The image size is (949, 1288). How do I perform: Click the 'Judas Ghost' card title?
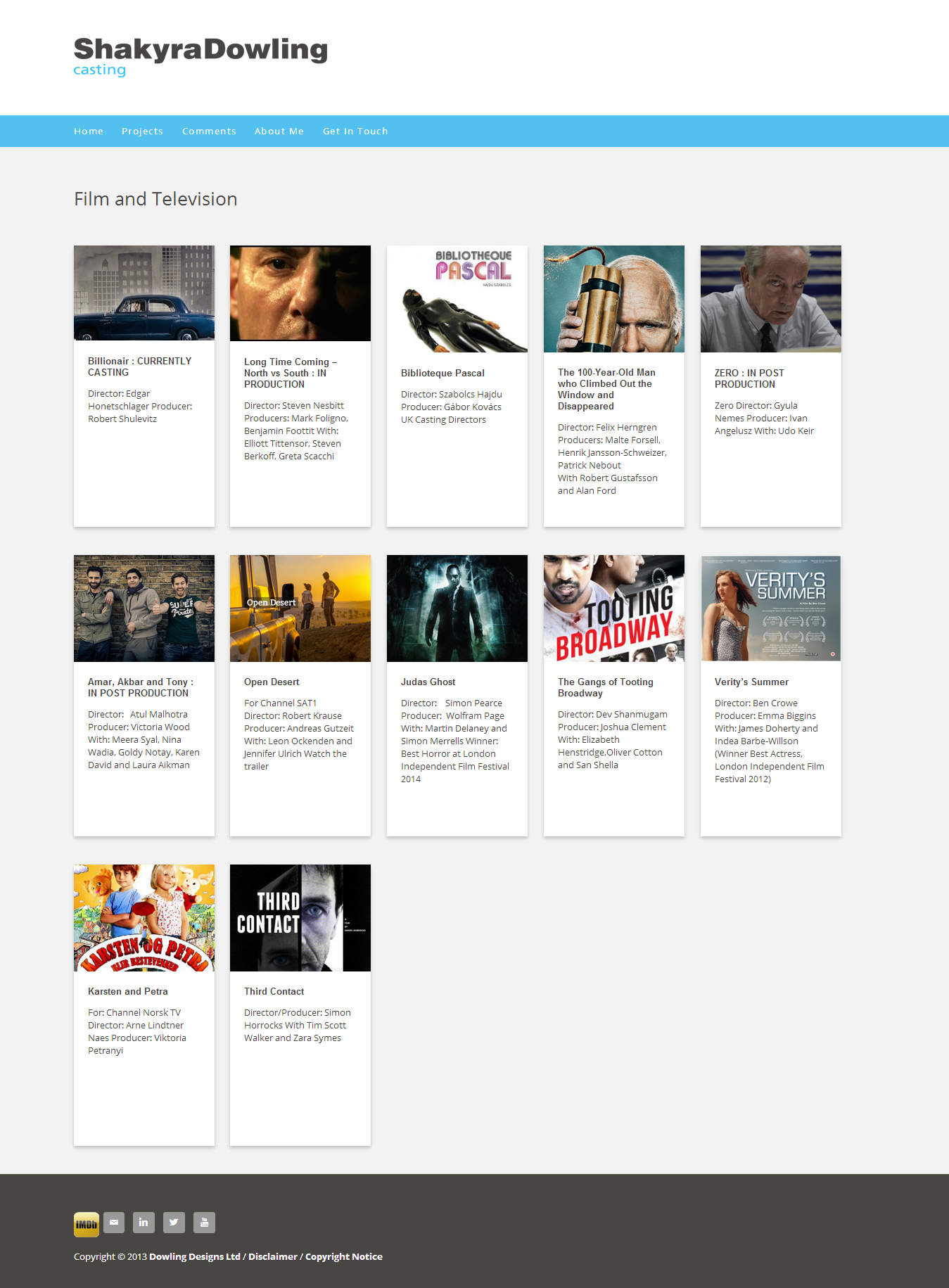[428, 682]
